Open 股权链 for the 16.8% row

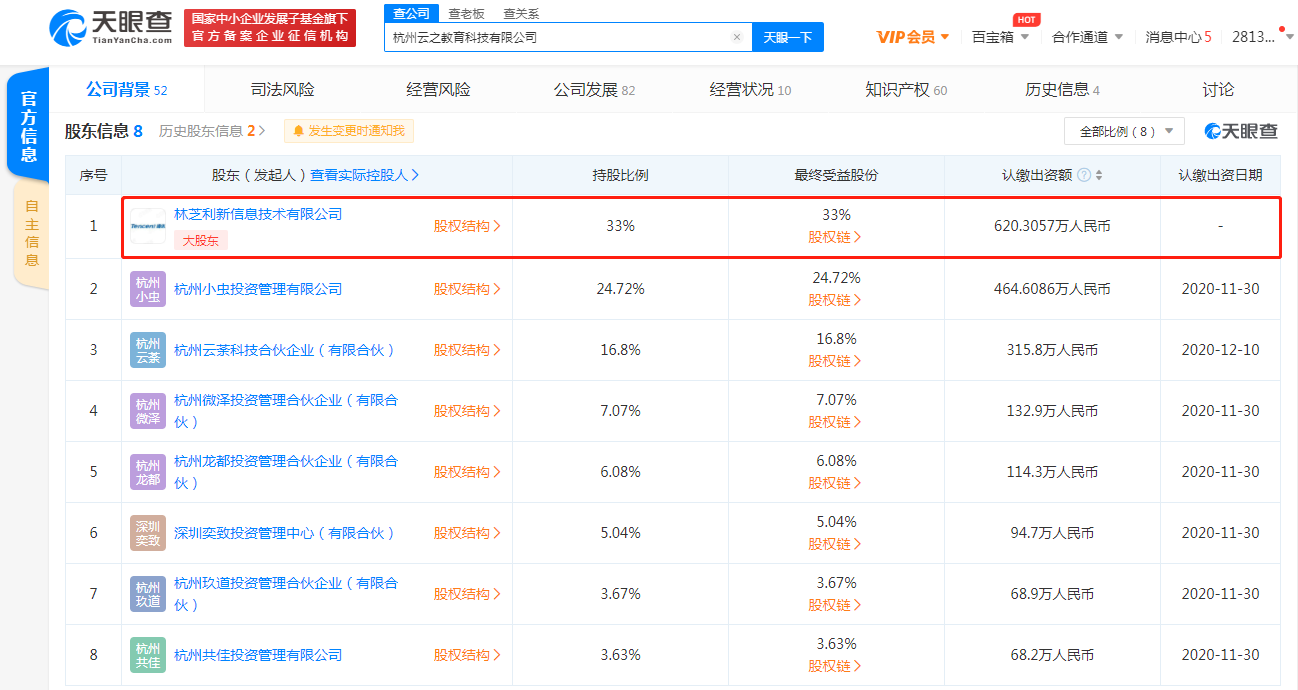[x=835, y=361]
